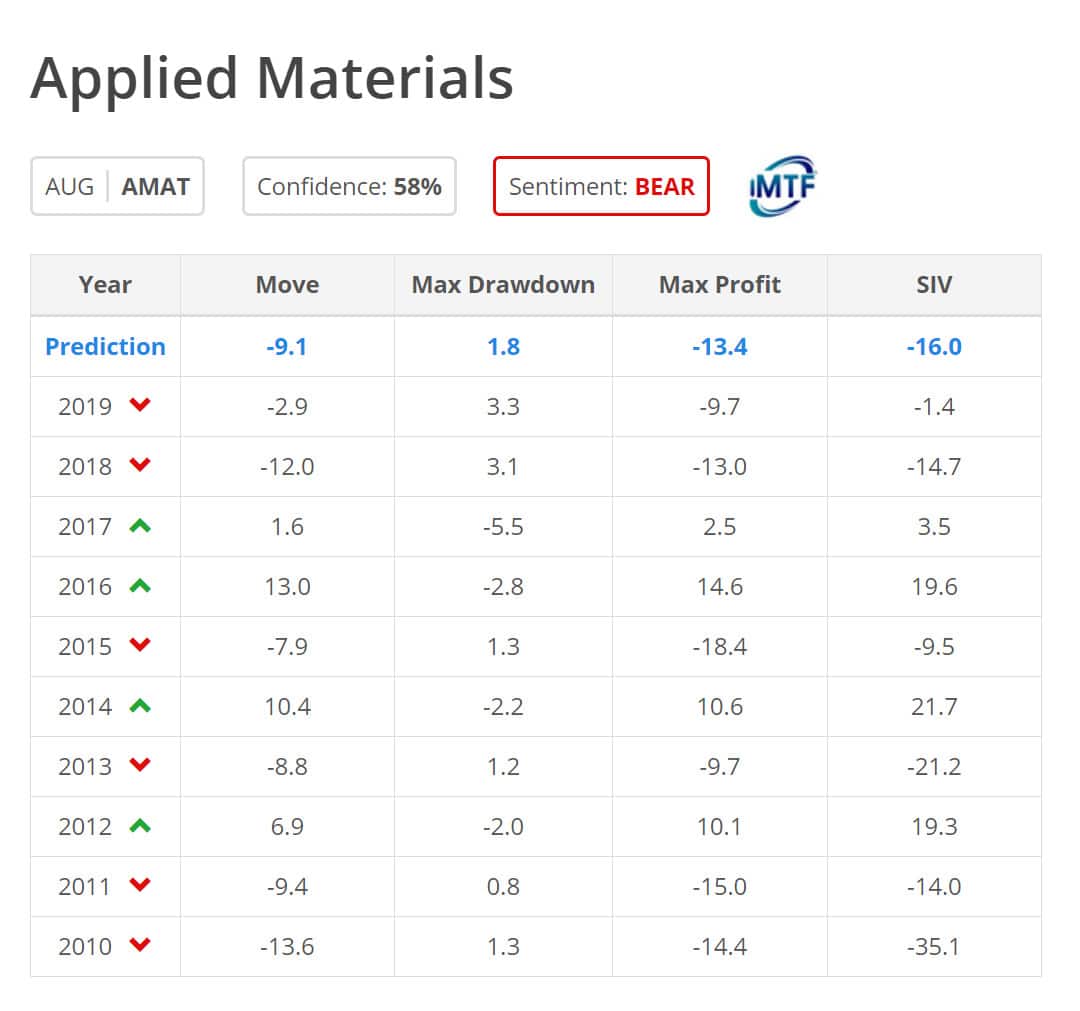The image size is (1080, 1011).
Task: Click the 2018 Move value -12.0
Action: click(287, 467)
